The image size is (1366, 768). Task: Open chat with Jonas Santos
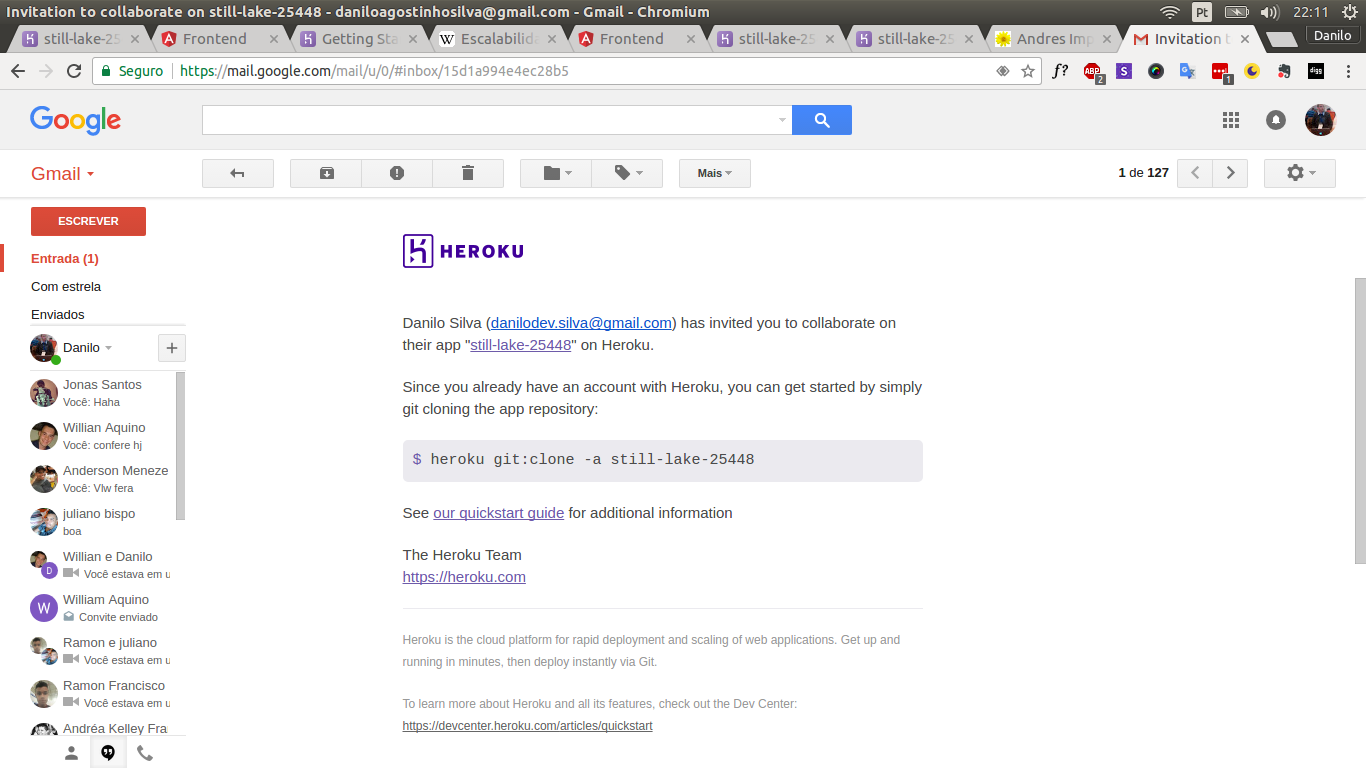[x=102, y=393]
